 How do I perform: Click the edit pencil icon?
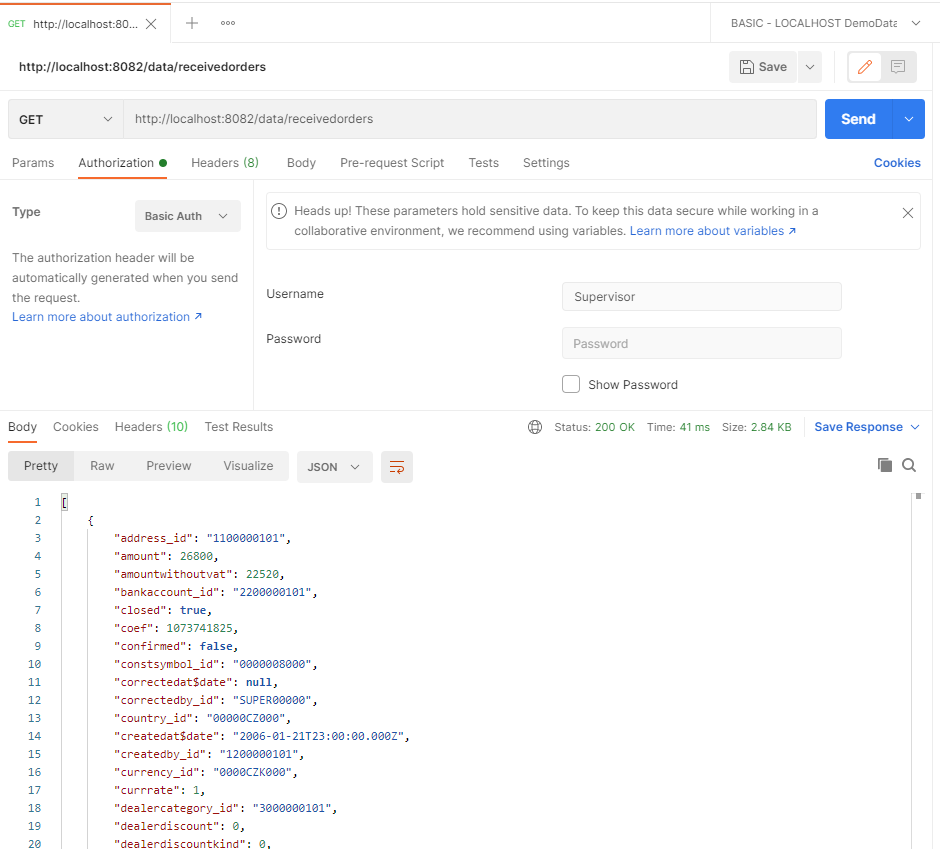[x=865, y=67]
